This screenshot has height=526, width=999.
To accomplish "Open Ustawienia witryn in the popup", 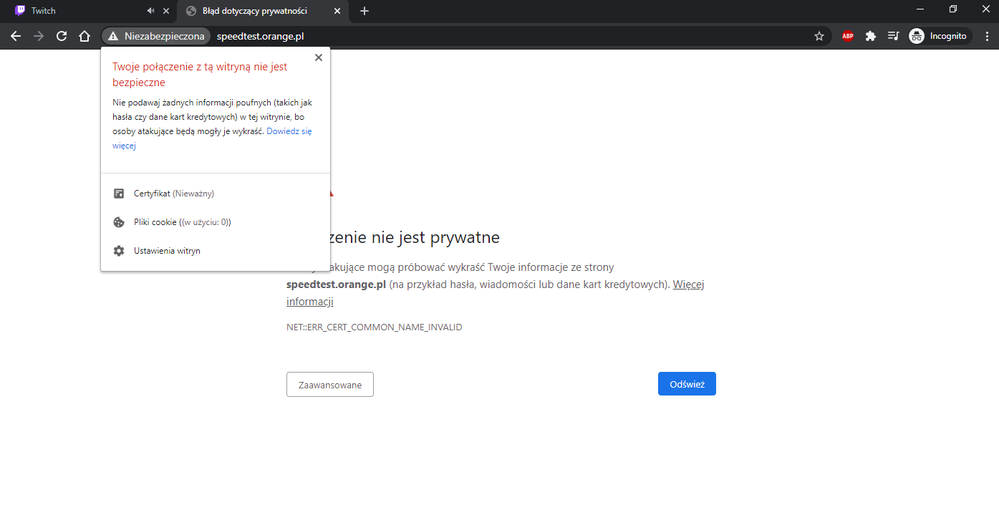I will (166, 251).
